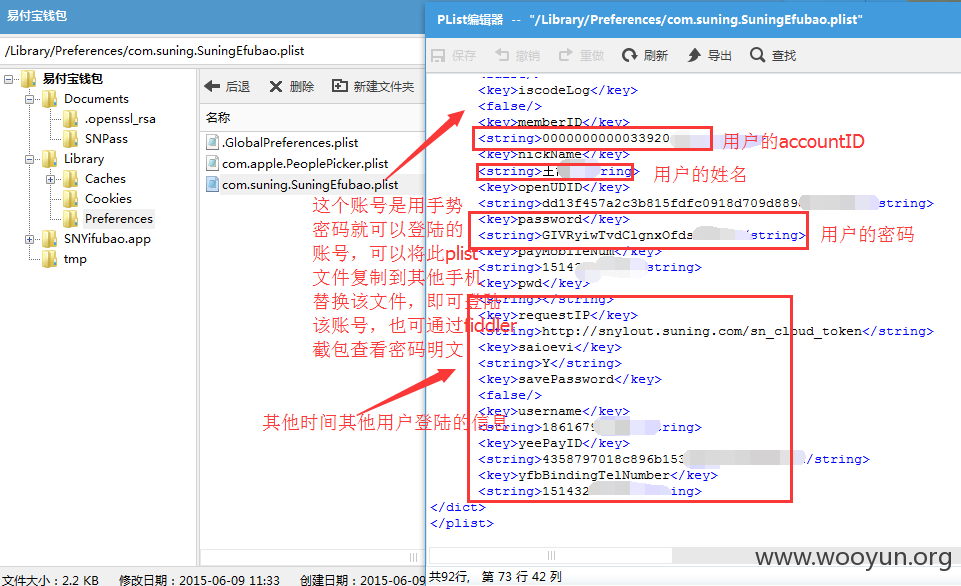961x586 pixels.
Task: Open search with 查找
Action: (x=773, y=56)
